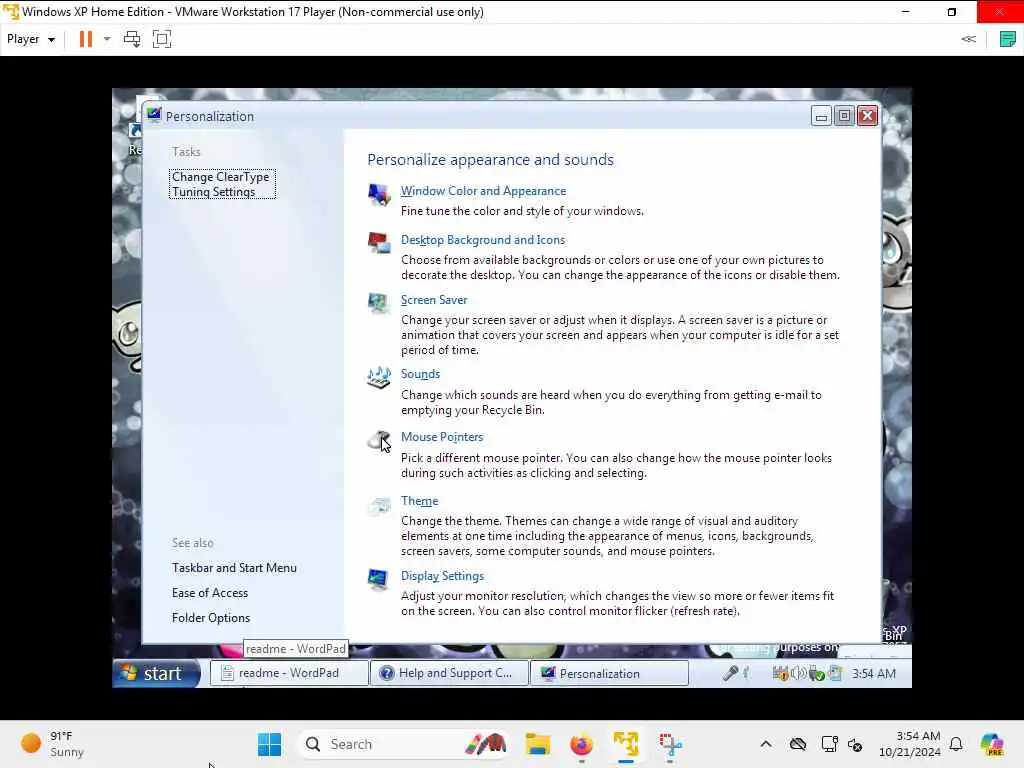Click the XP tray volume speaker icon
This screenshot has height=768, width=1024.
pyautogui.click(x=798, y=673)
